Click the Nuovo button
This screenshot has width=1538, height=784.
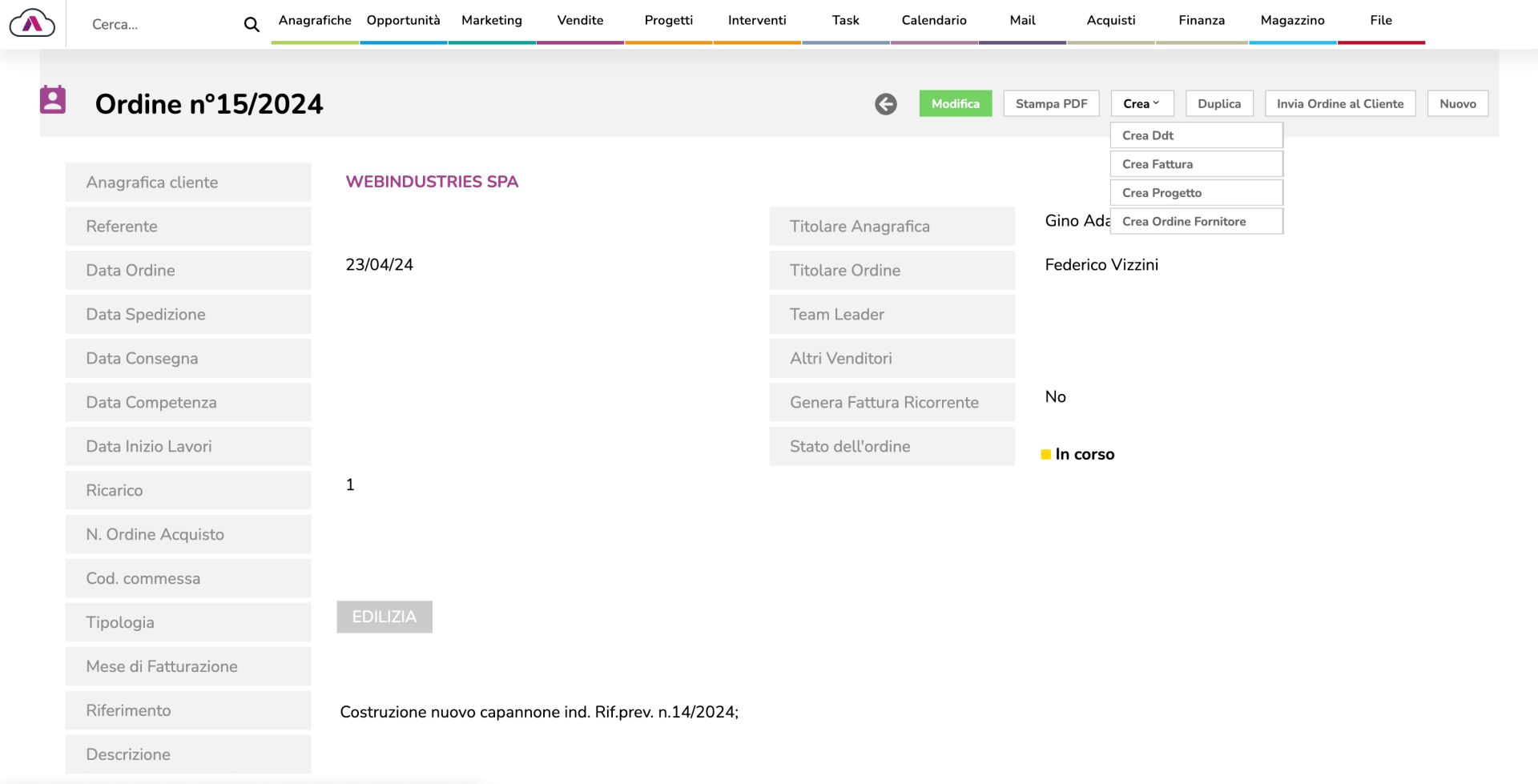tap(1457, 104)
